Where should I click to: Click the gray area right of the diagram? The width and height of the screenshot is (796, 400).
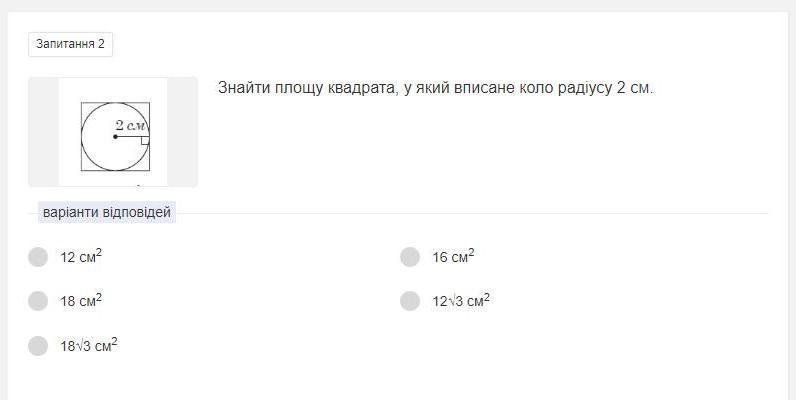pyautogui.click(x=182, y=132)
